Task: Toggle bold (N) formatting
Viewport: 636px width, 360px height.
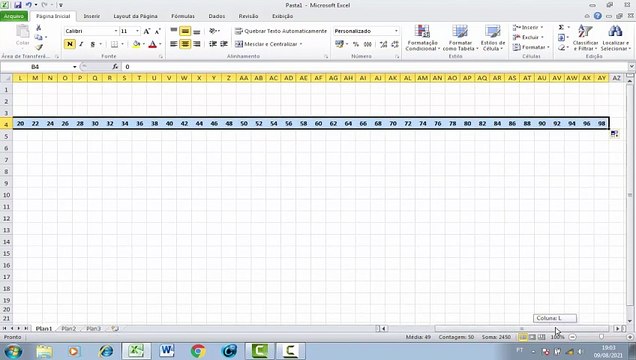Action: [x=69, y=44]
